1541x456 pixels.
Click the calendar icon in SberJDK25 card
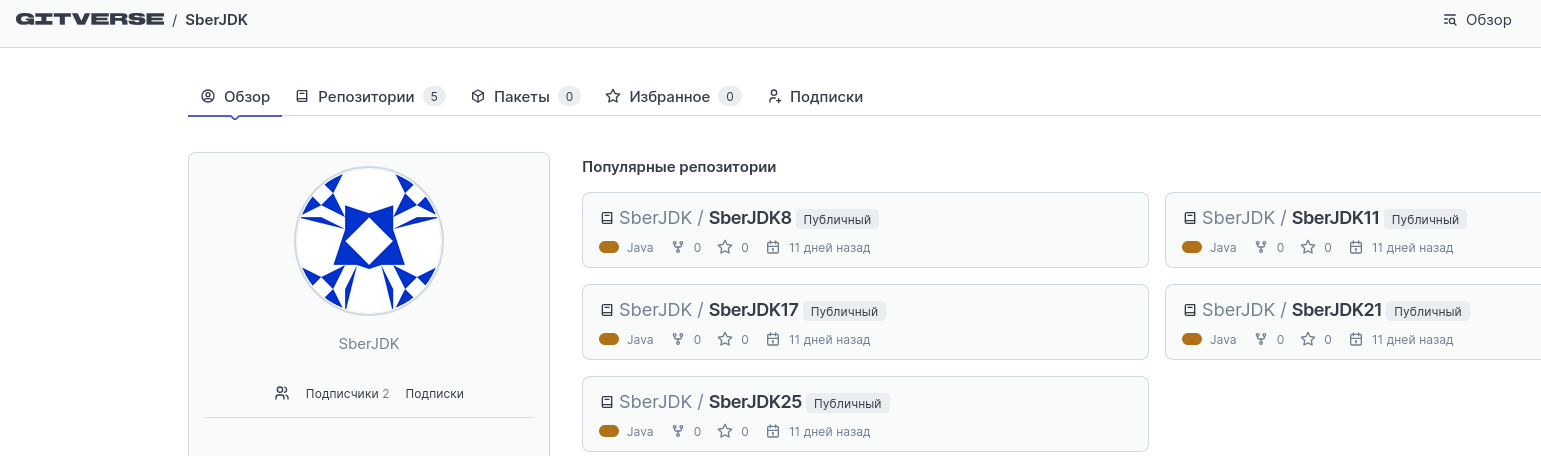coord(773,431)
